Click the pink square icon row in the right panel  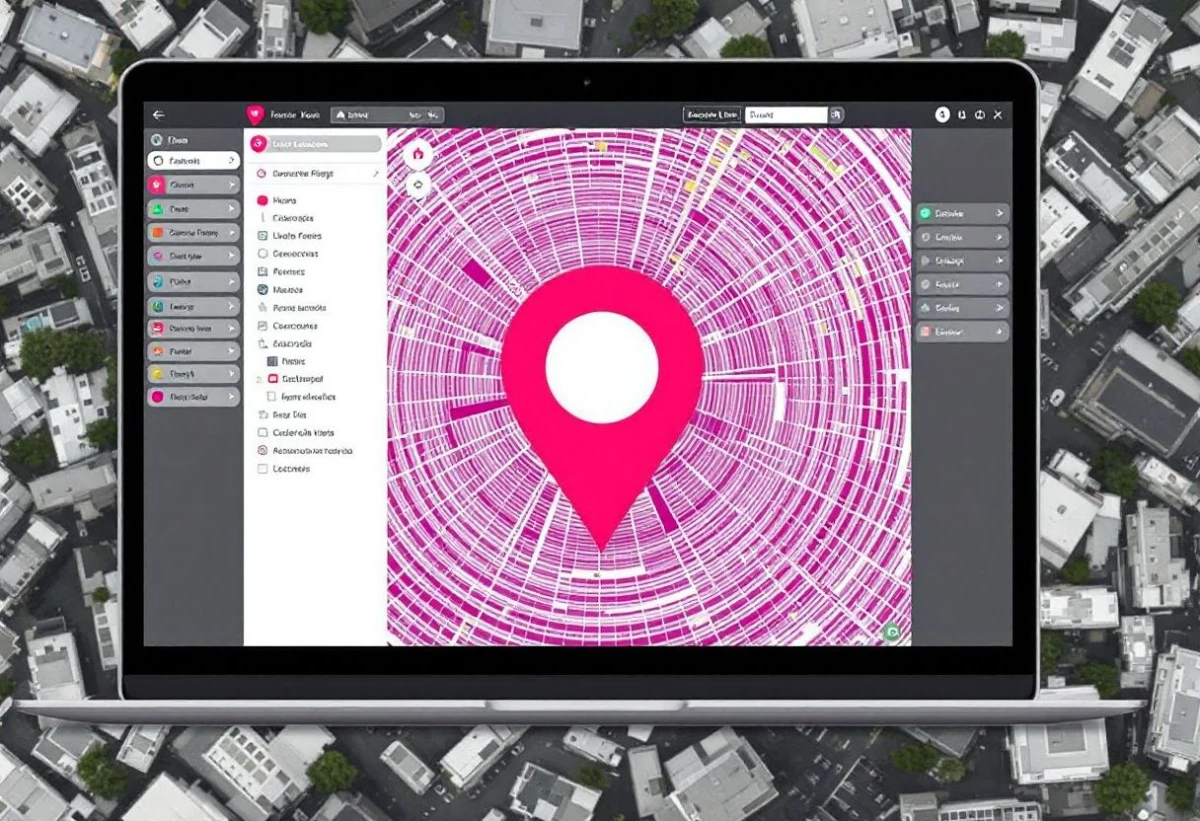962,332
